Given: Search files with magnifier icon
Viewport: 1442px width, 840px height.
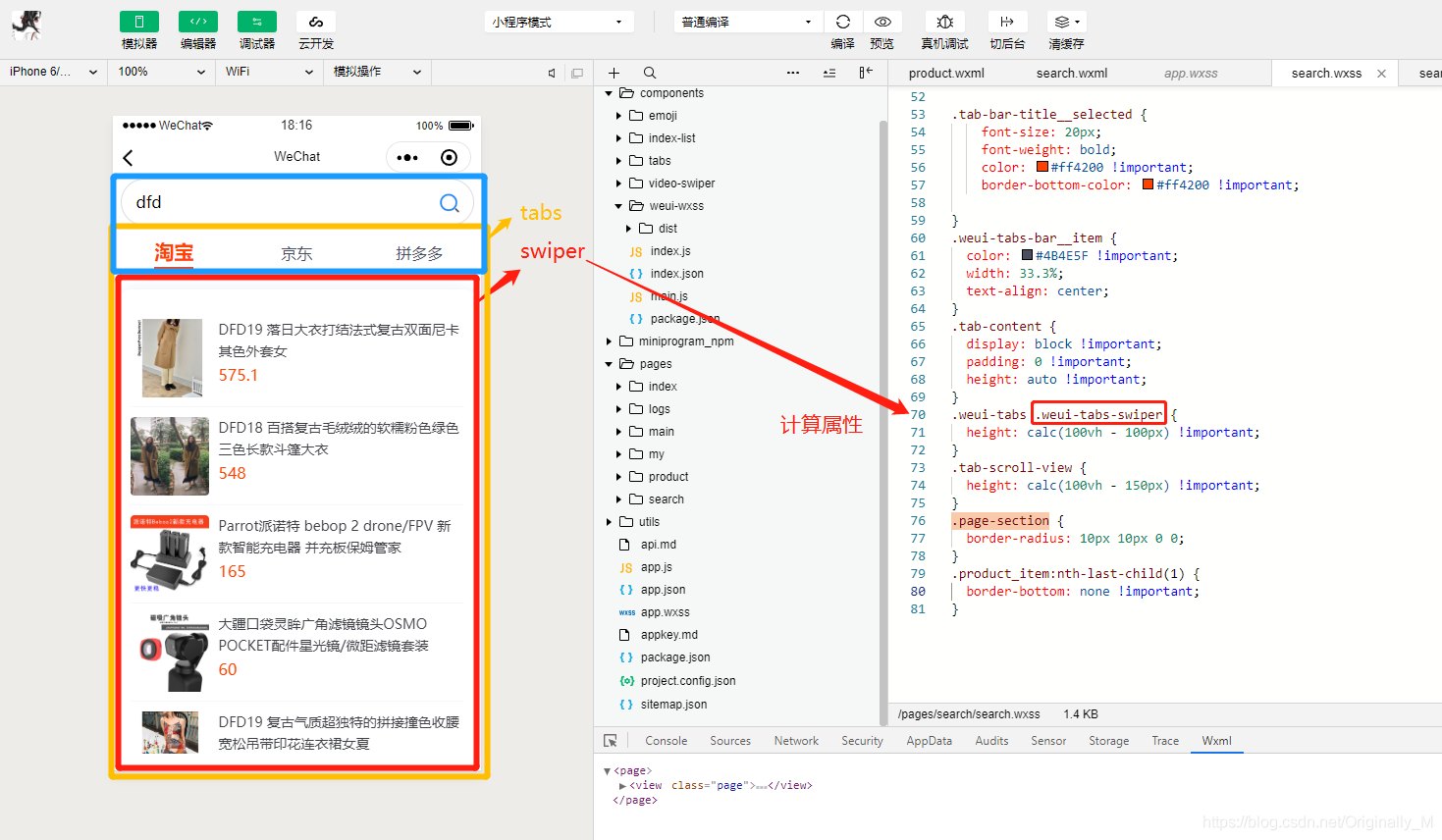Looking at the screenshot, I should click(650, 73).
